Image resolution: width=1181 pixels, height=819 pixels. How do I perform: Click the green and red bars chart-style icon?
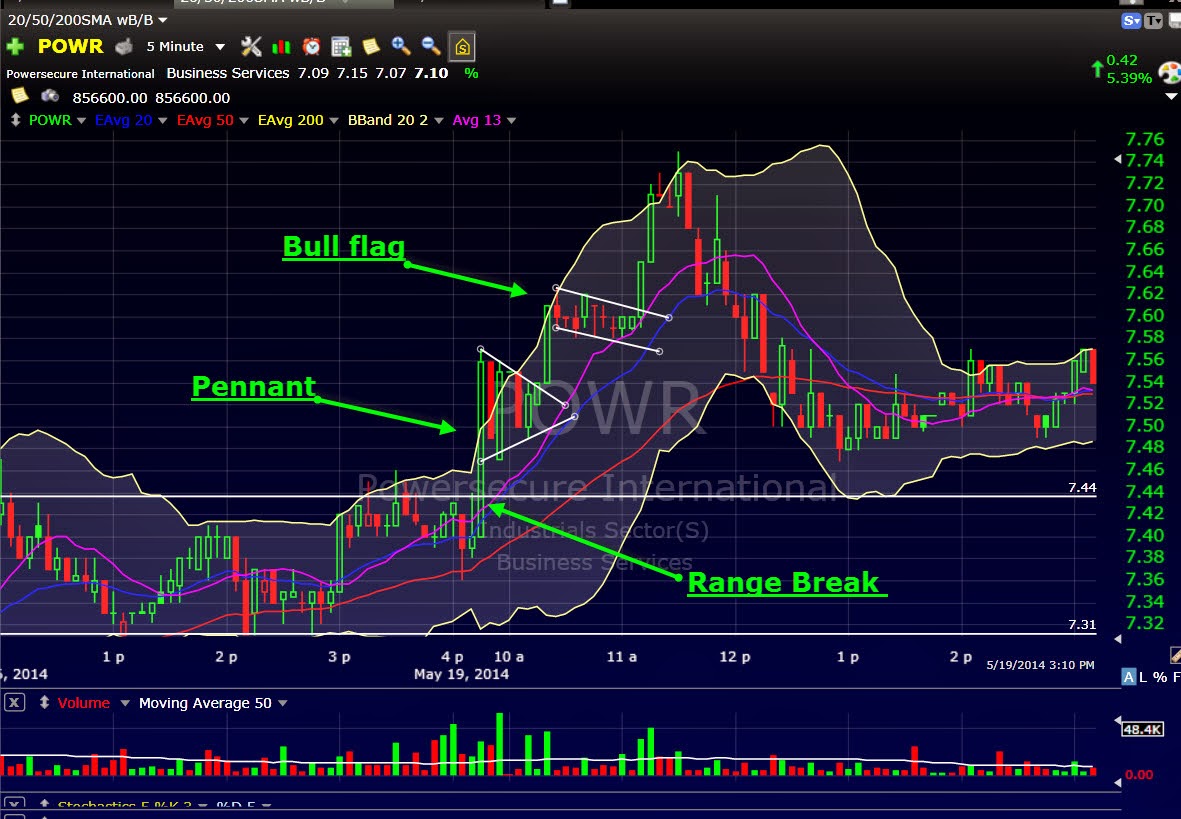pos(281,47)
